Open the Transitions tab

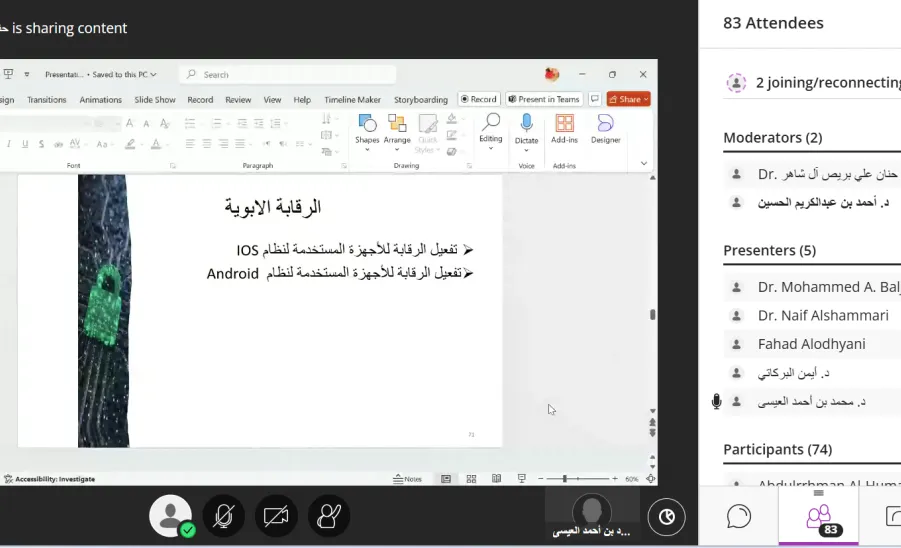pos(47,99)
